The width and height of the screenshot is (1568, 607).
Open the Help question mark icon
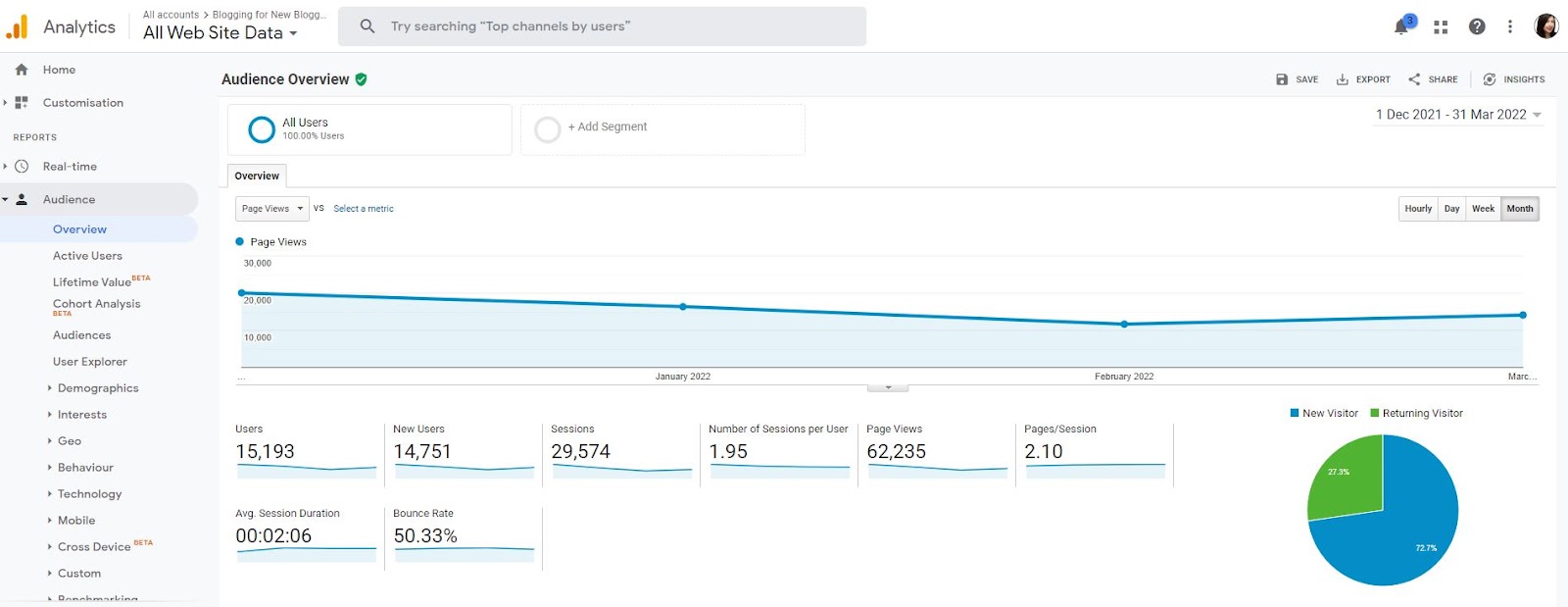1477,26
